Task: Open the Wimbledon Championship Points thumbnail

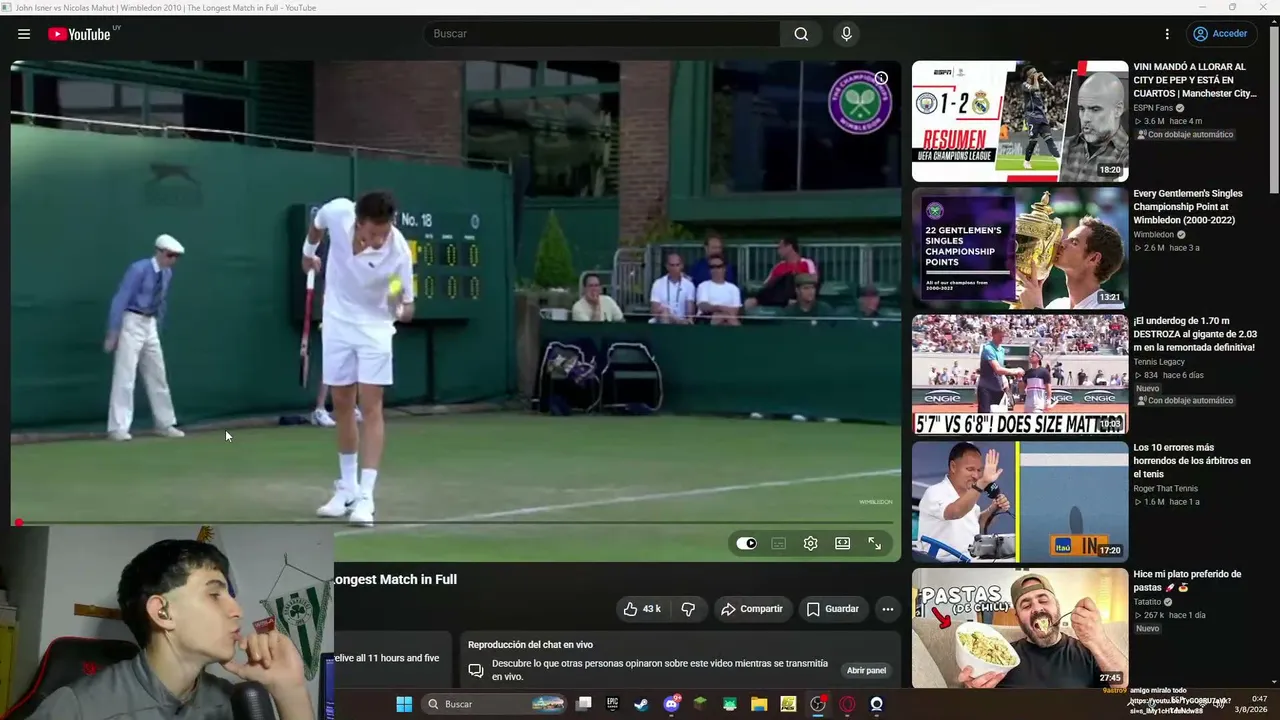Action: tap(1020, 248)
